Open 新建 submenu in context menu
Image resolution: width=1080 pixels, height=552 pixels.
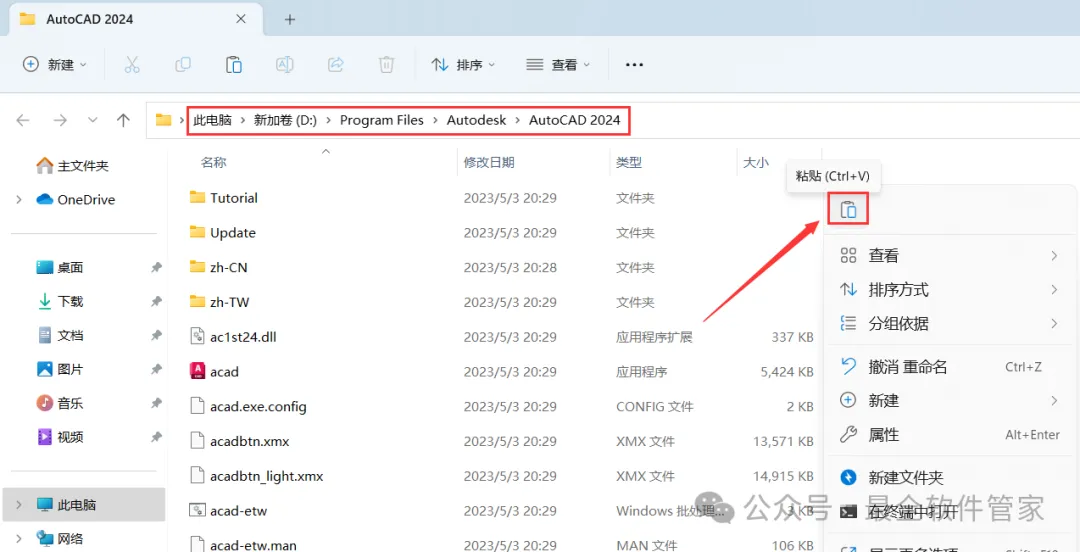tap(948, 400)
